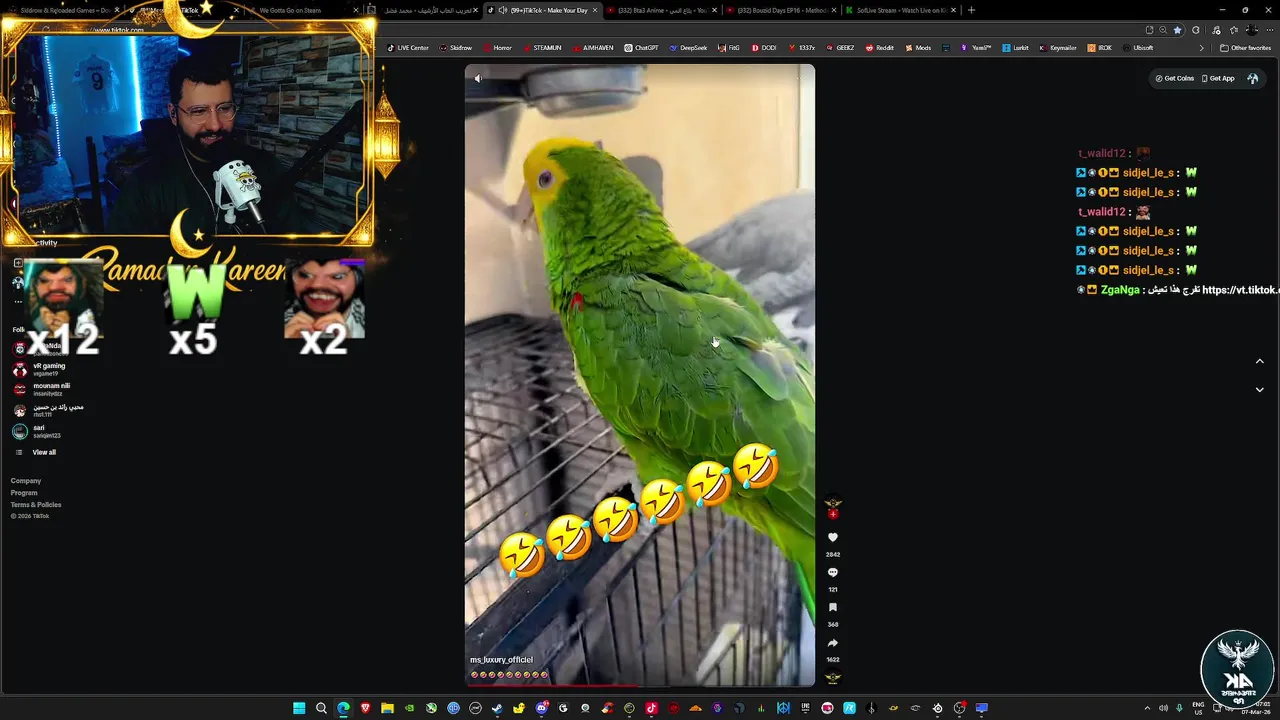Open GEEKZ bookmark
Screen dimensions: 1280x720
point(840,47)
